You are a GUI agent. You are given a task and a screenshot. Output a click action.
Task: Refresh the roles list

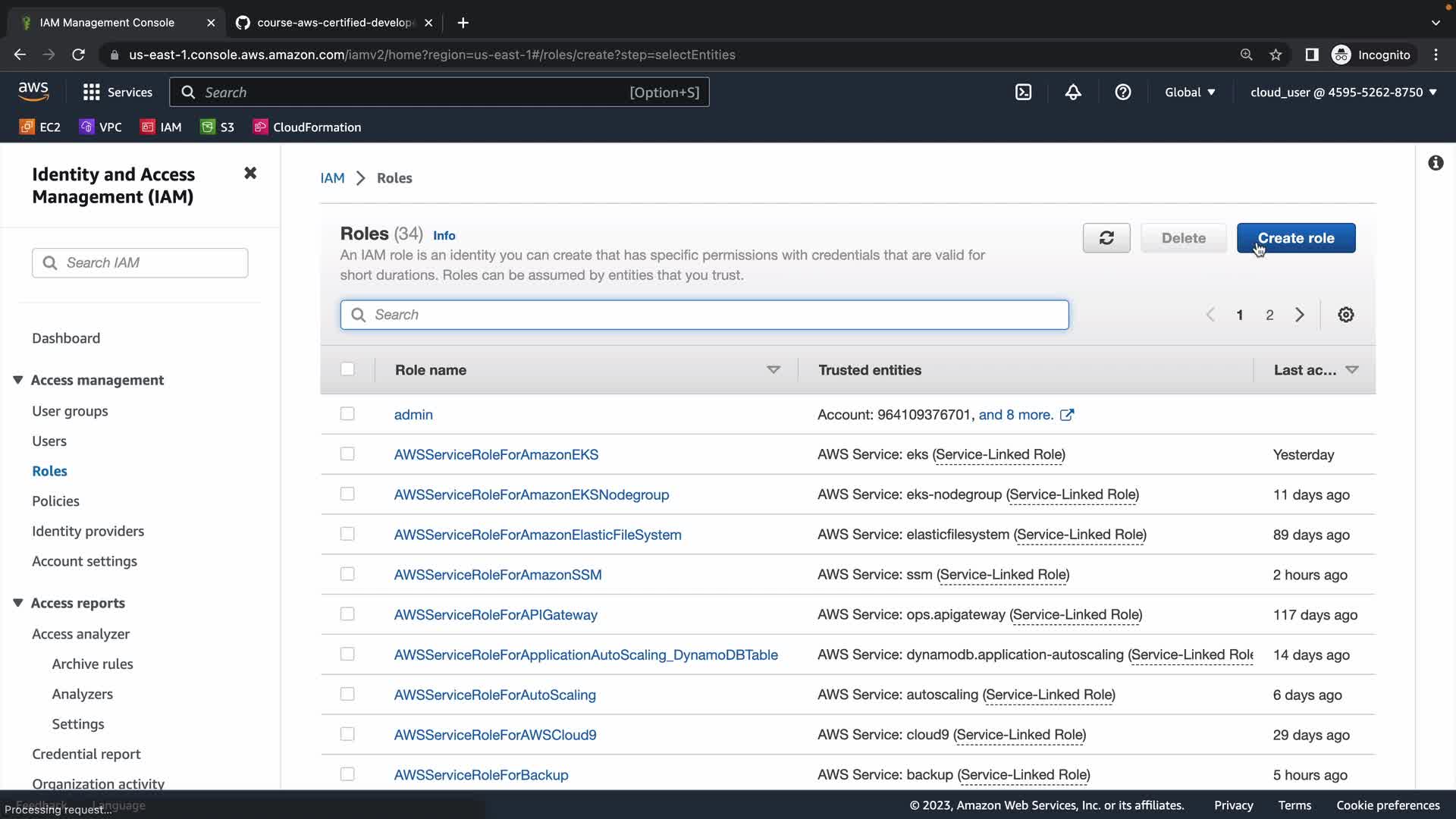[1106, 238]
